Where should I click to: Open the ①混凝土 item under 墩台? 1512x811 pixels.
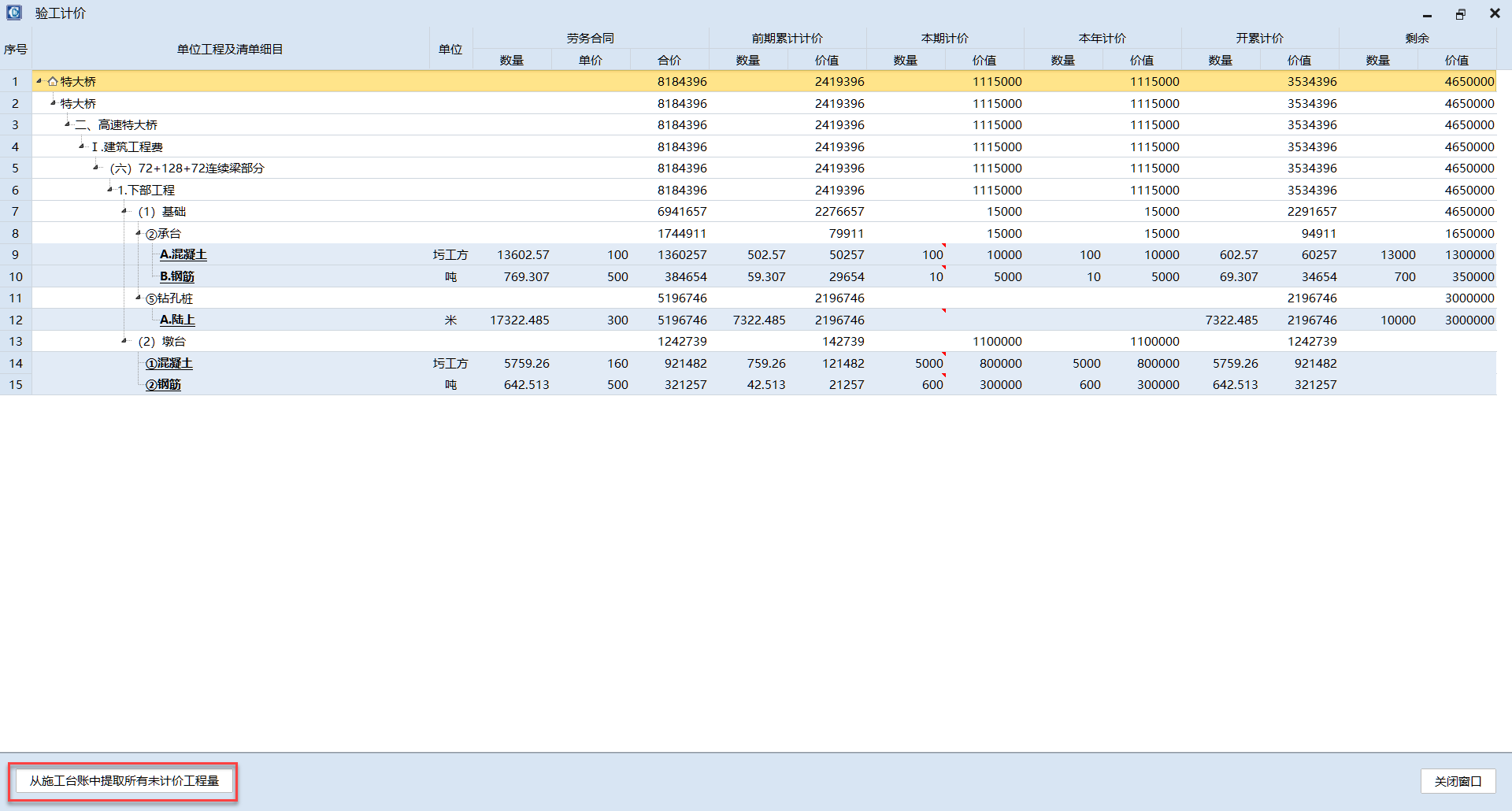click(x=169, y=363)
